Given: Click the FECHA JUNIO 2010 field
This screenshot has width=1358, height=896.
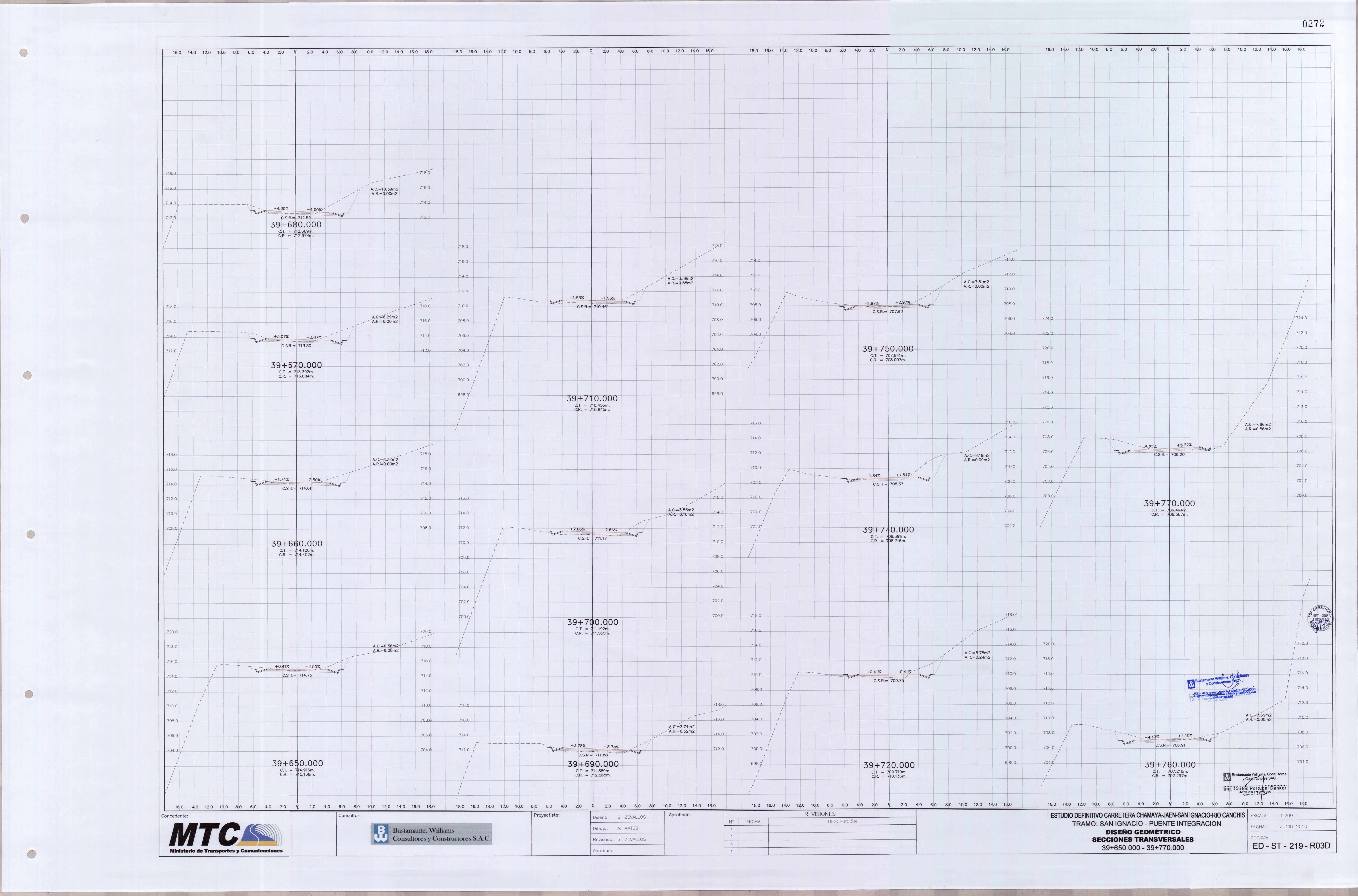Looking at the screenshot, I should coord(1292,827).
